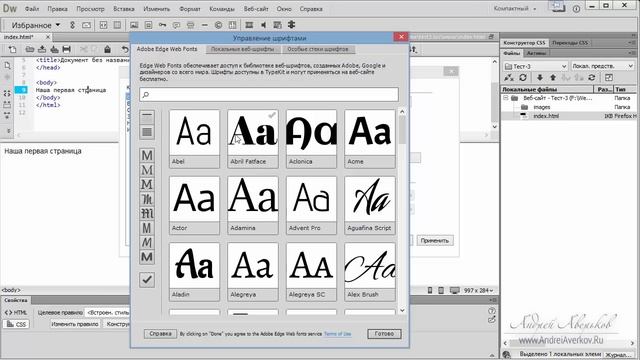Click Применить in the background dialog
This screenshot has height=360, width=640.
(x=434, y=240)
